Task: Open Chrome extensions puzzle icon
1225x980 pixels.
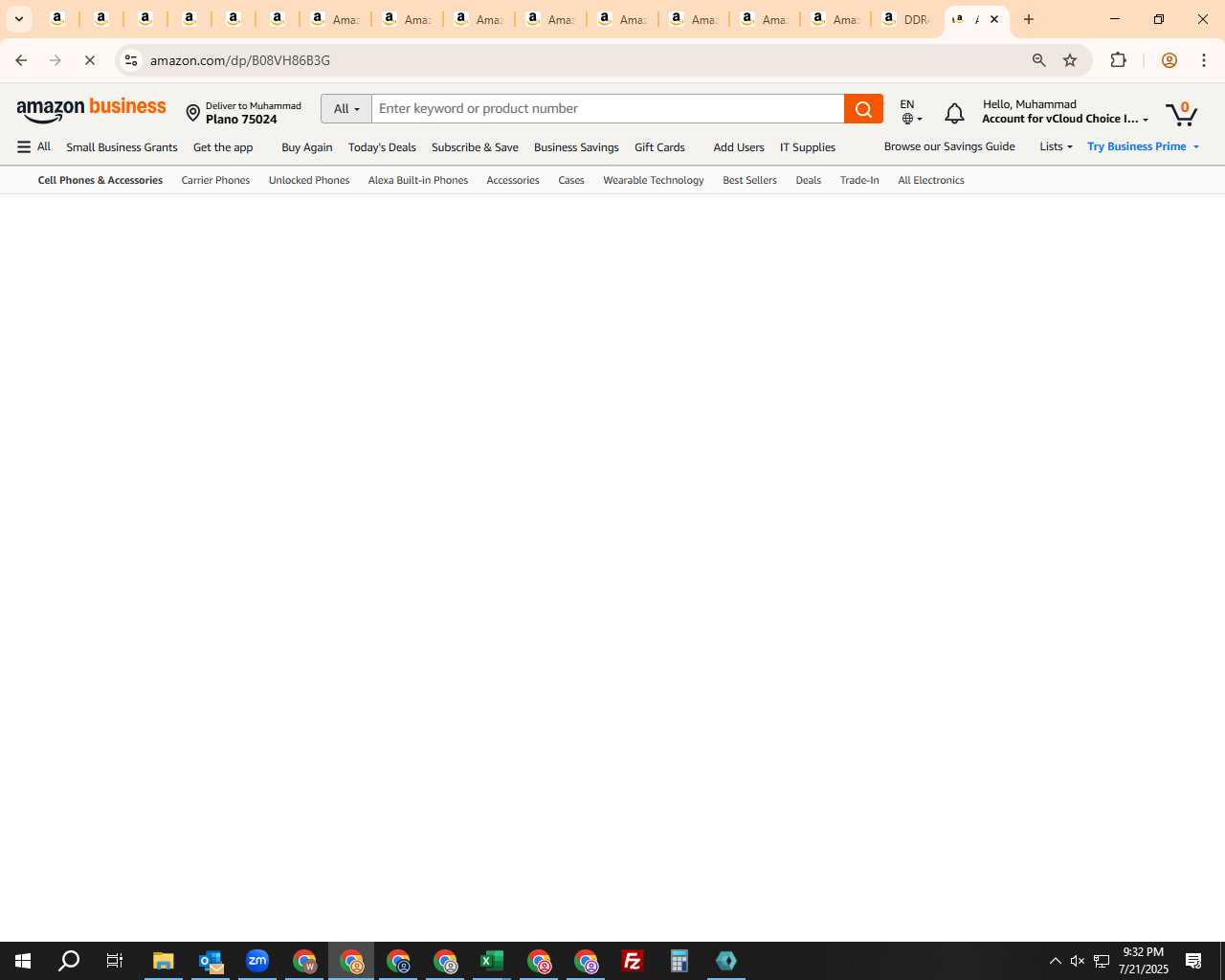Action: tap(1118, 60)
